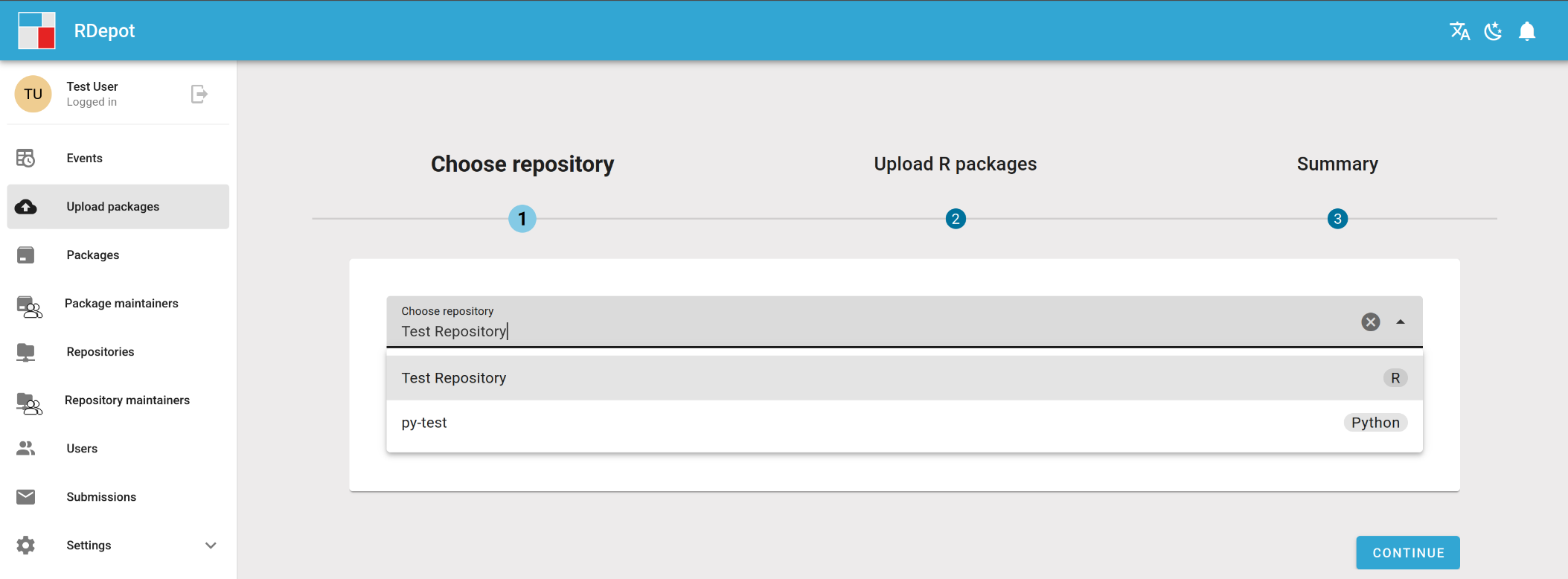
Task: Collapse the repository dropdown arrow
Action: coord(1401,322)
